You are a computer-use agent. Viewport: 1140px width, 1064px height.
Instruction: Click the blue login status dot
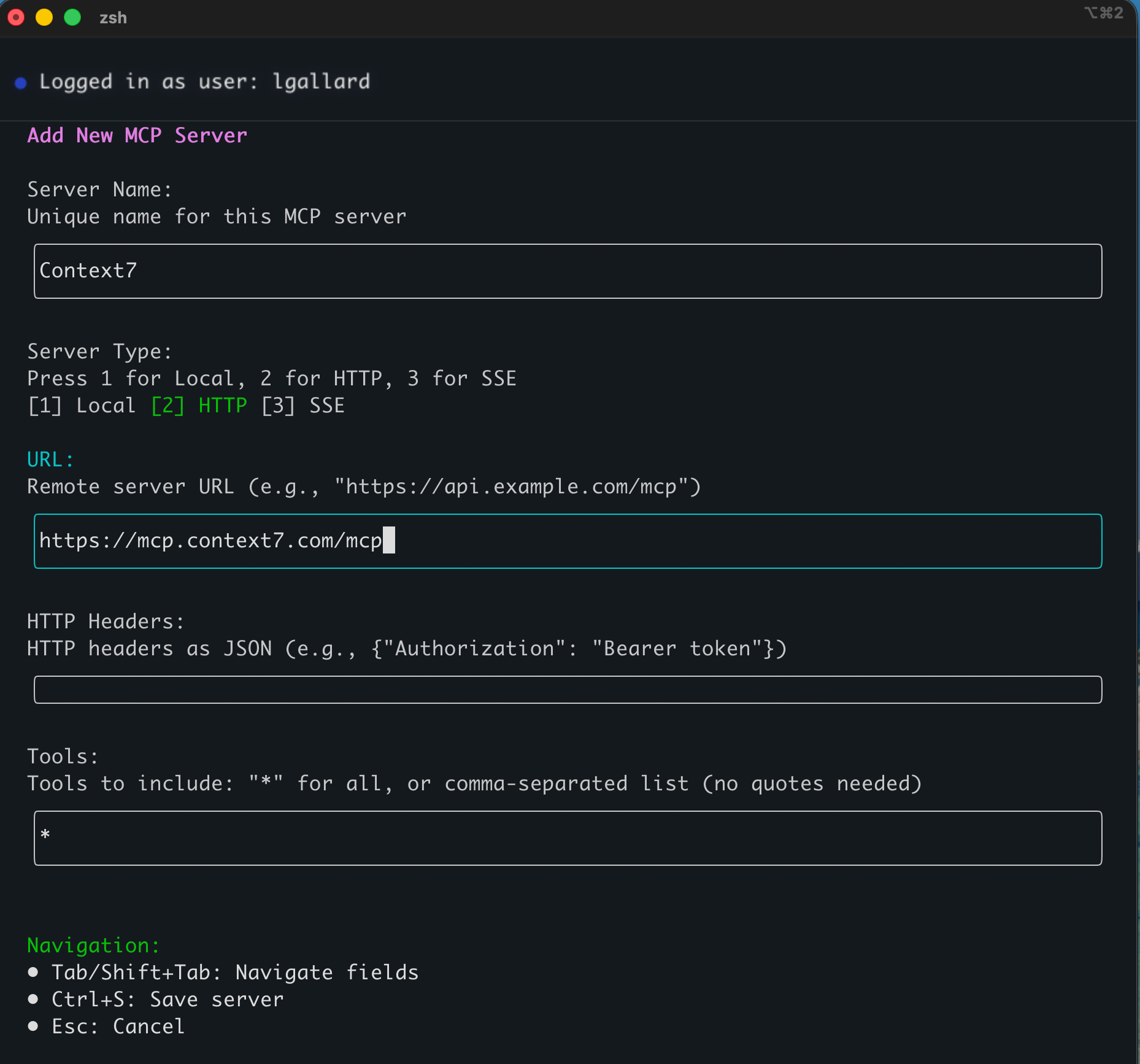click(x=21, y=83)
